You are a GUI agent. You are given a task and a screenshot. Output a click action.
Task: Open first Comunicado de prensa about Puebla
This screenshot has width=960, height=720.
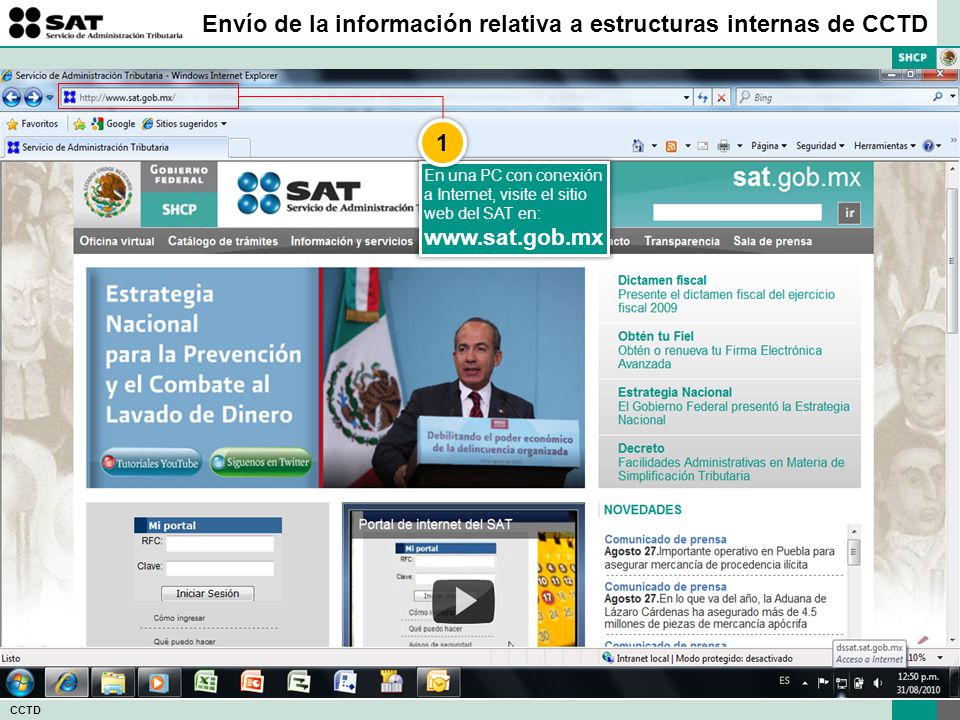666,539
